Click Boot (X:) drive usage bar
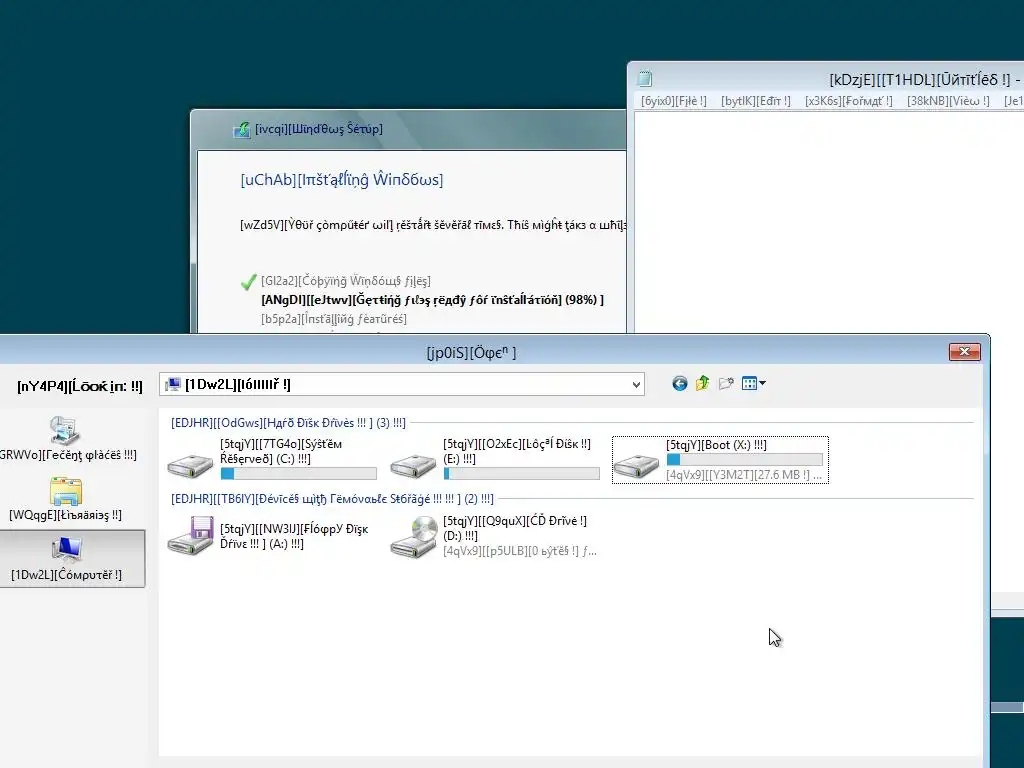Screen dimensions: 1024x768 point(744,460)
